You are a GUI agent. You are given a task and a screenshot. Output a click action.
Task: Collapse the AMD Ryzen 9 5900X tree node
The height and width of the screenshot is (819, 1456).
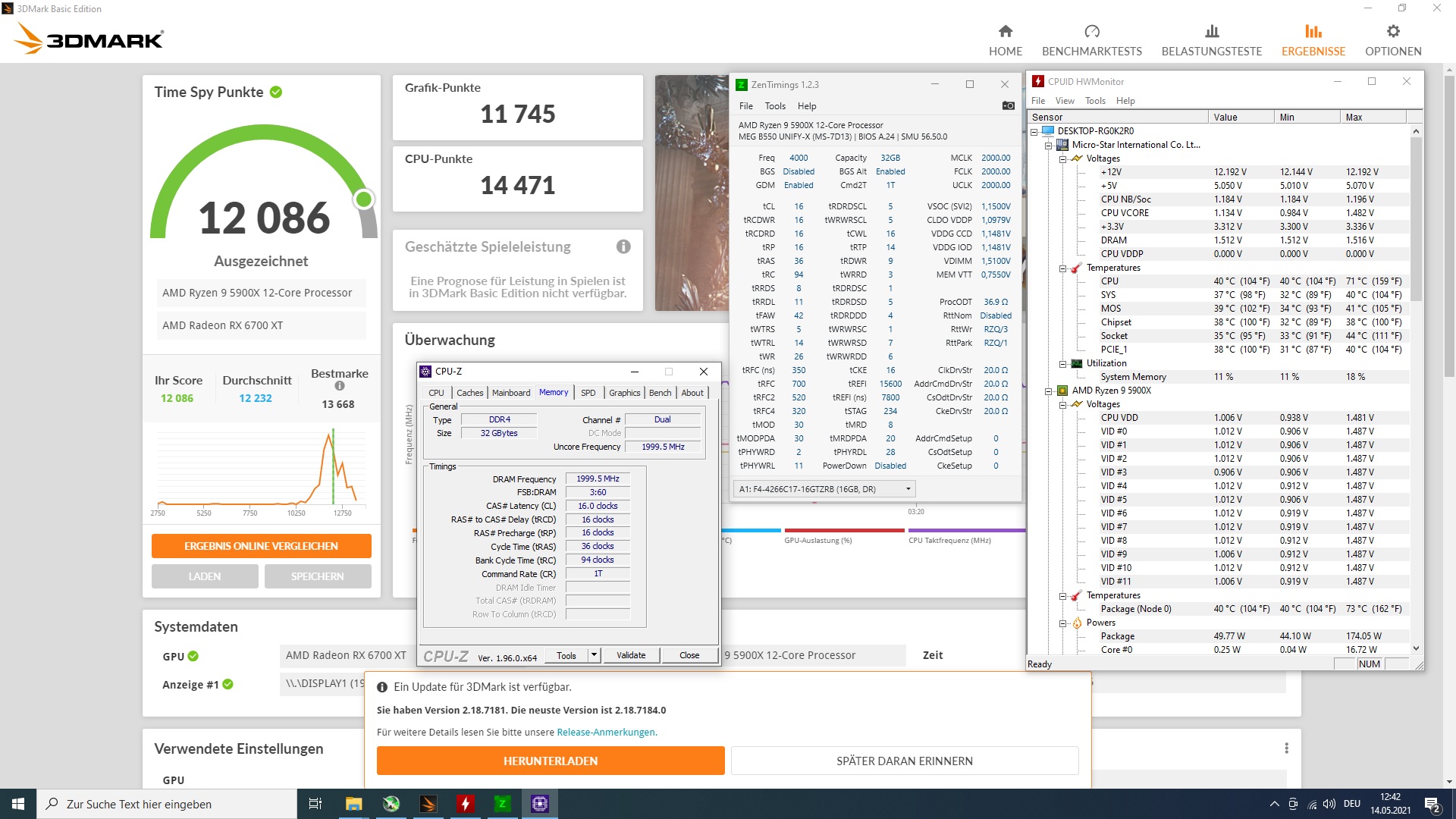(x=1049, y=391)
